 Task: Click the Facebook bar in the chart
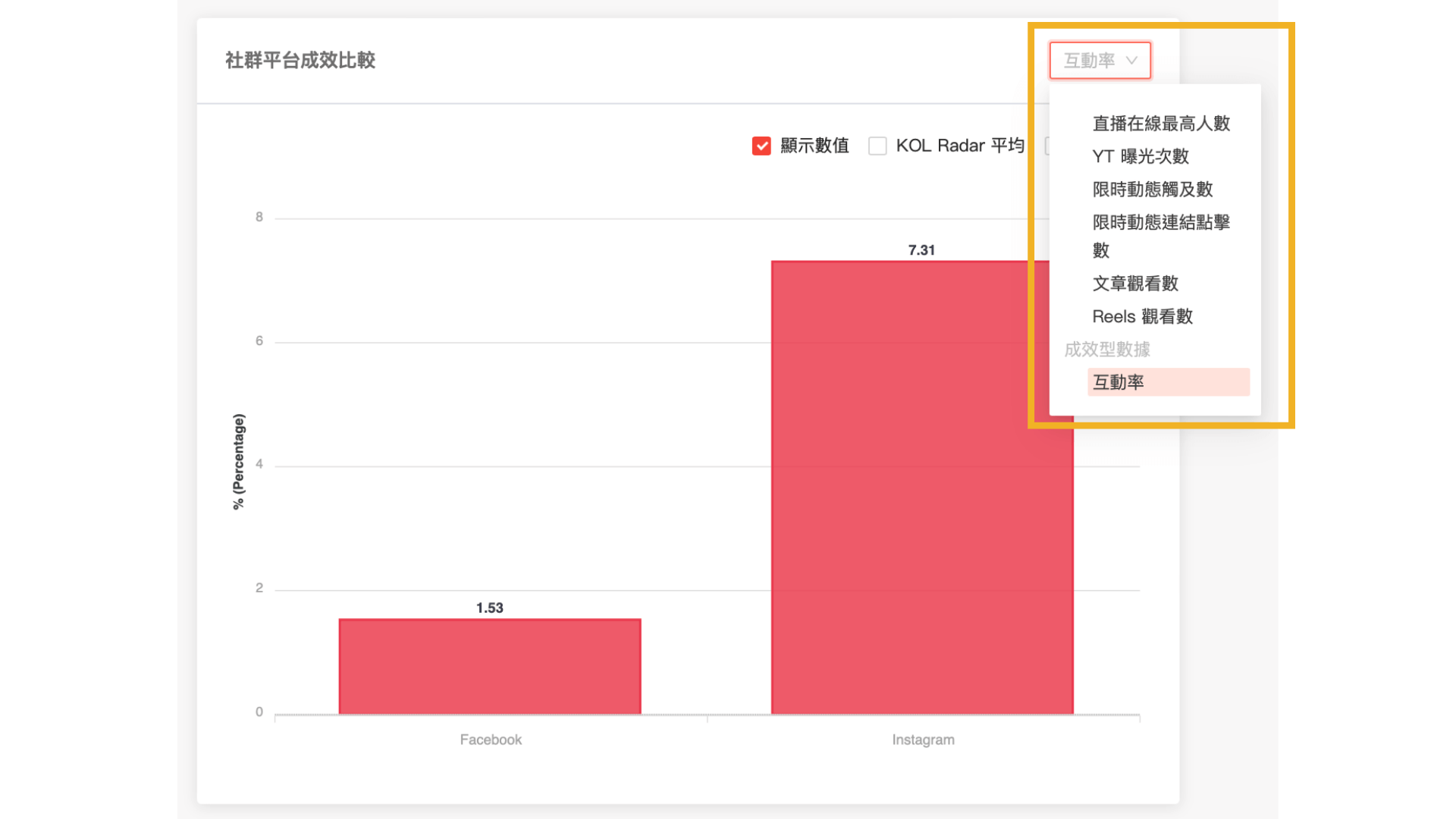pyautogui.click(x=490, y=666)
